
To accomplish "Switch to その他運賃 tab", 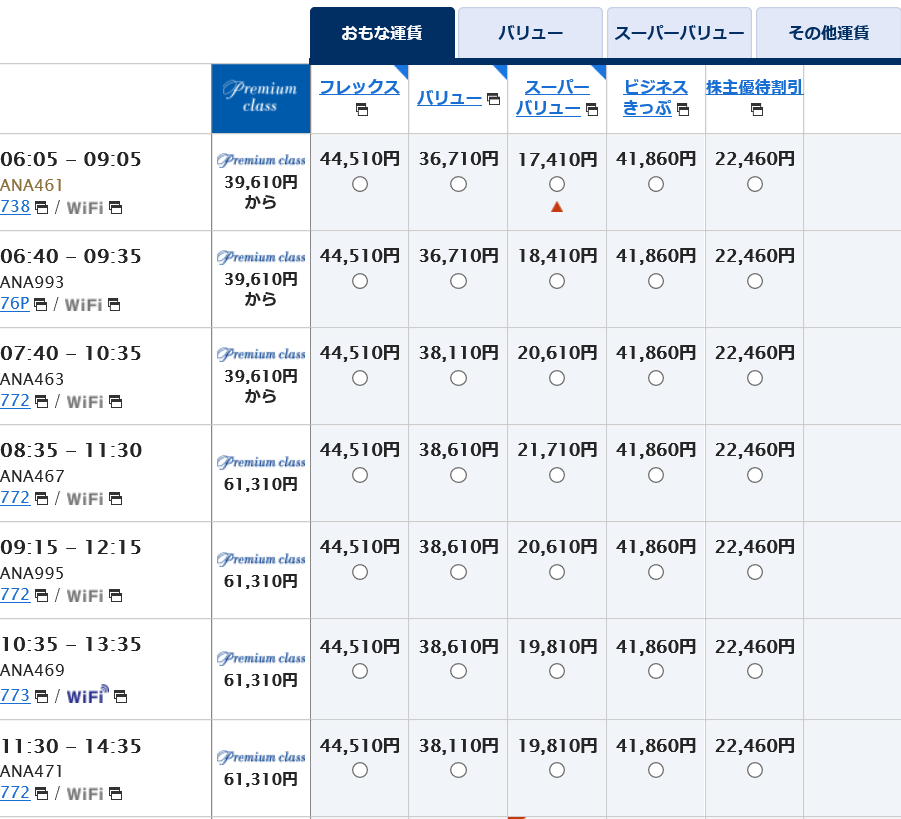I will [x=829, y=33].
